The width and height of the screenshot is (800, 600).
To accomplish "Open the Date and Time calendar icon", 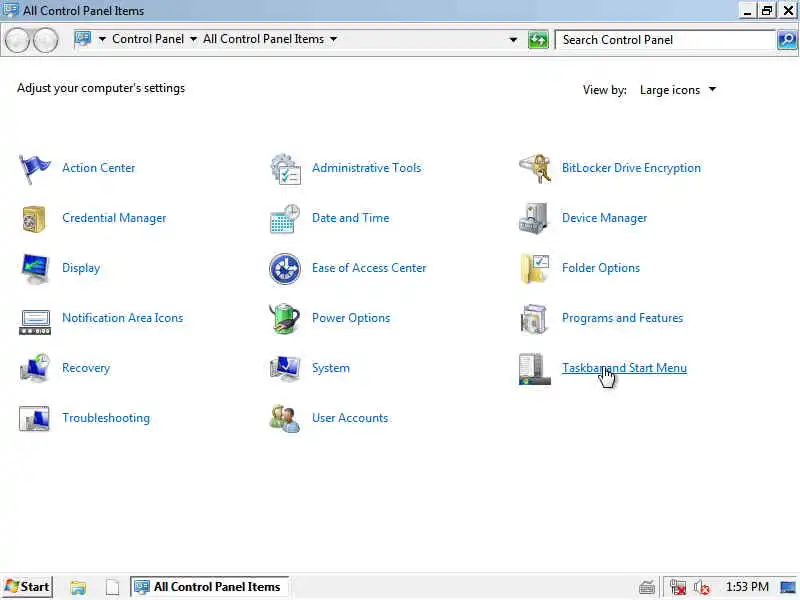I will (285, 218).
